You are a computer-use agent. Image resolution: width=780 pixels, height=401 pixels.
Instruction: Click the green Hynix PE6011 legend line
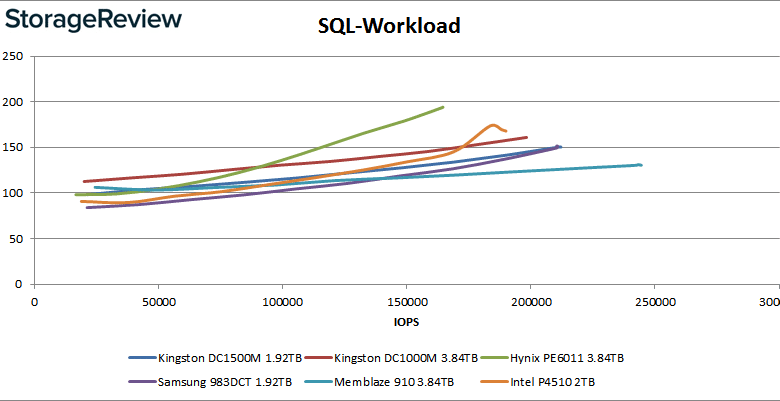[x=493, y=358]
